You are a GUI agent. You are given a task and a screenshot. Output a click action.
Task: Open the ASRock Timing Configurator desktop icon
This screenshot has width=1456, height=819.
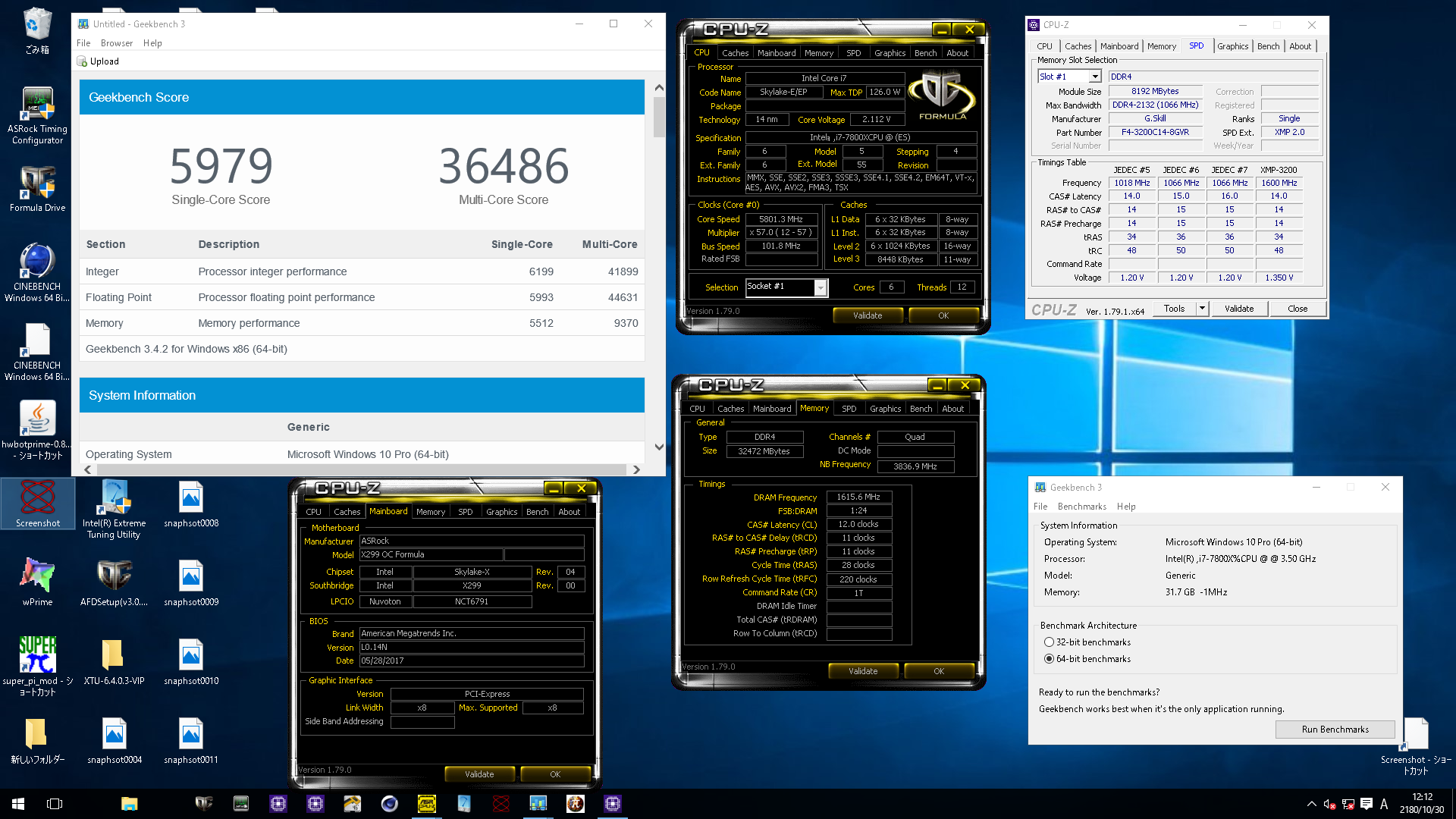(x=37, y=115)
